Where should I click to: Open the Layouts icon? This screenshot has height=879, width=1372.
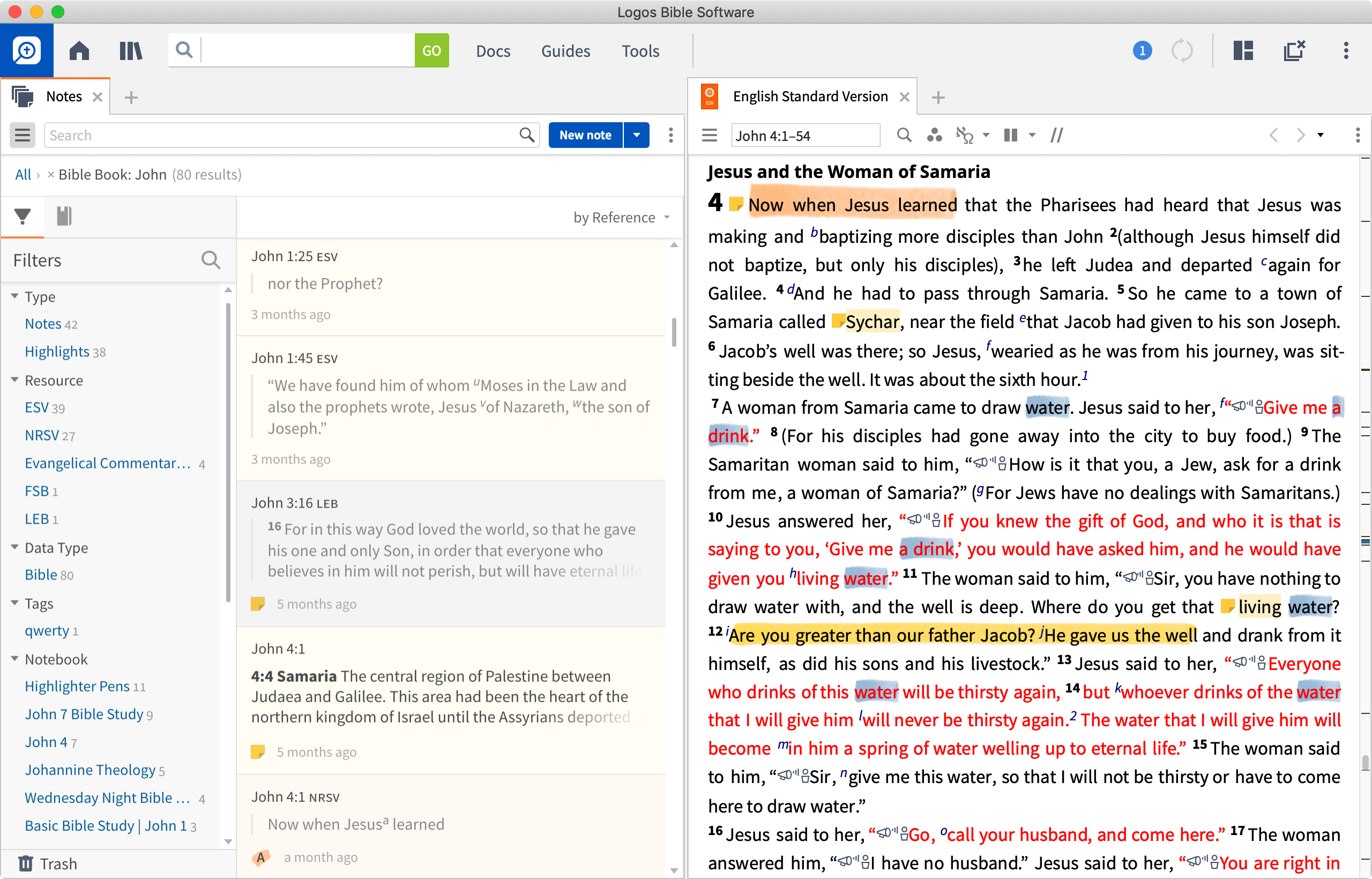click(x=1243, y=51)
